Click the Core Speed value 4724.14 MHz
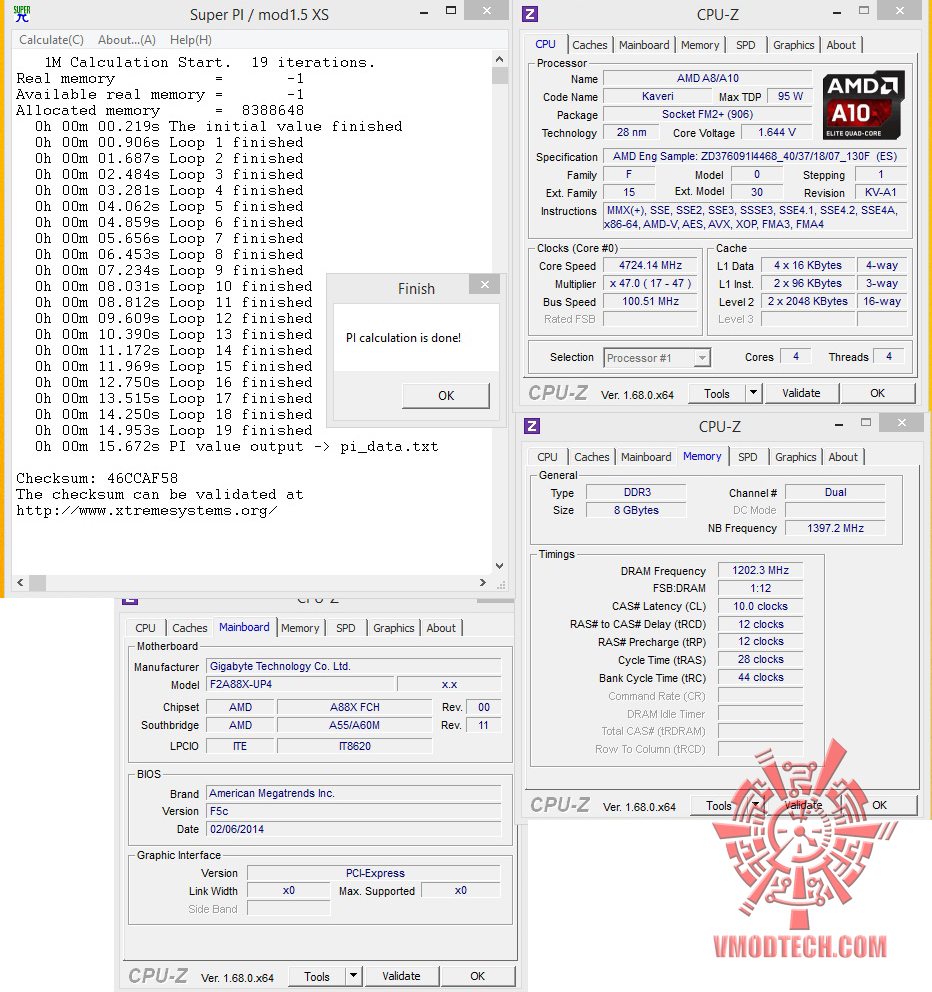932x992 pixels. point(650,265)
